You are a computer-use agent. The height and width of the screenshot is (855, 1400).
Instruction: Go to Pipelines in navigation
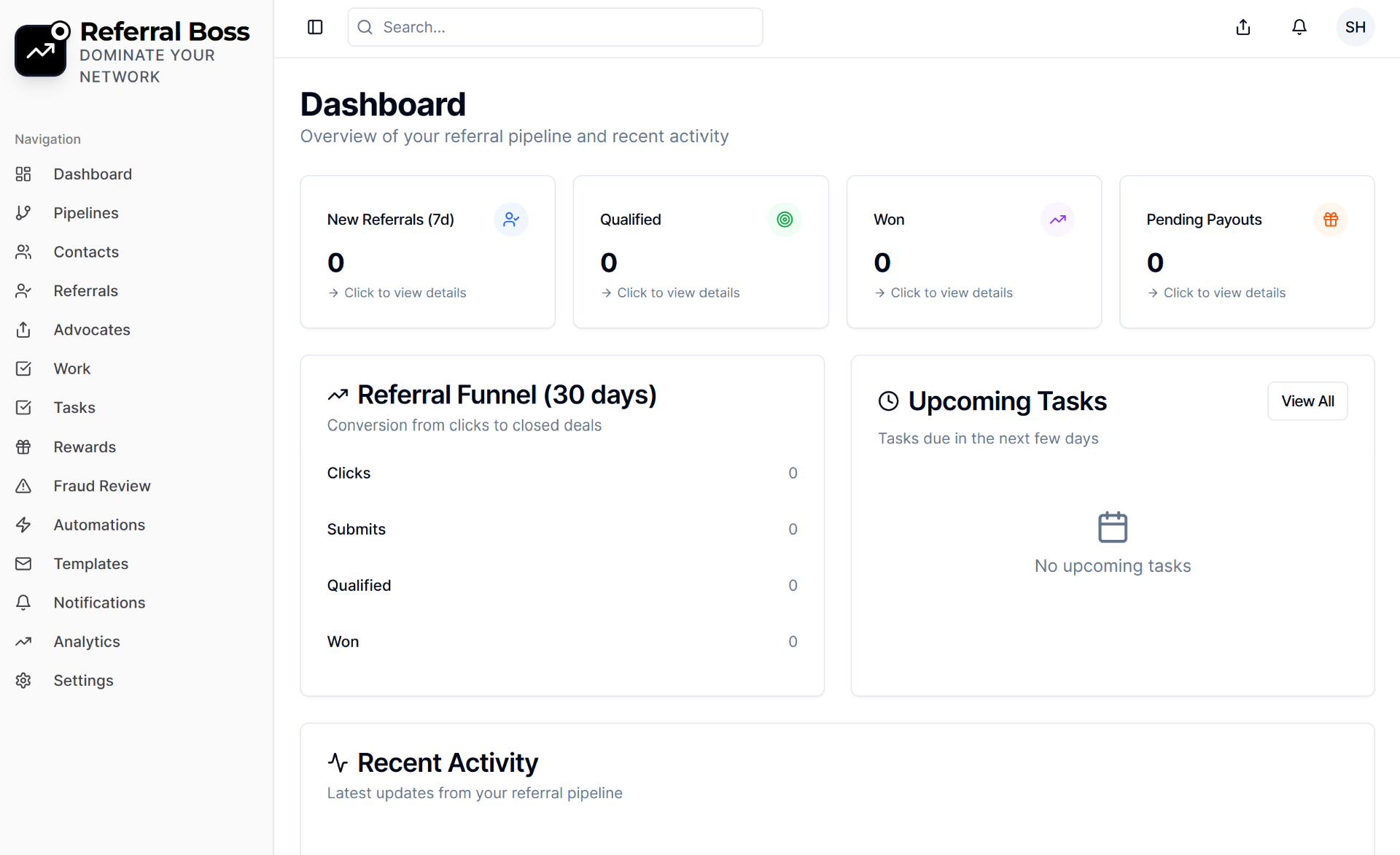coord(85,213)
